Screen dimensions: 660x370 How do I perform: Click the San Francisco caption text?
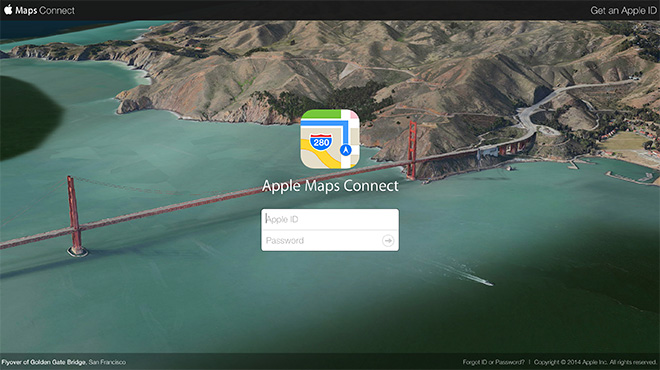coord(107,362)
